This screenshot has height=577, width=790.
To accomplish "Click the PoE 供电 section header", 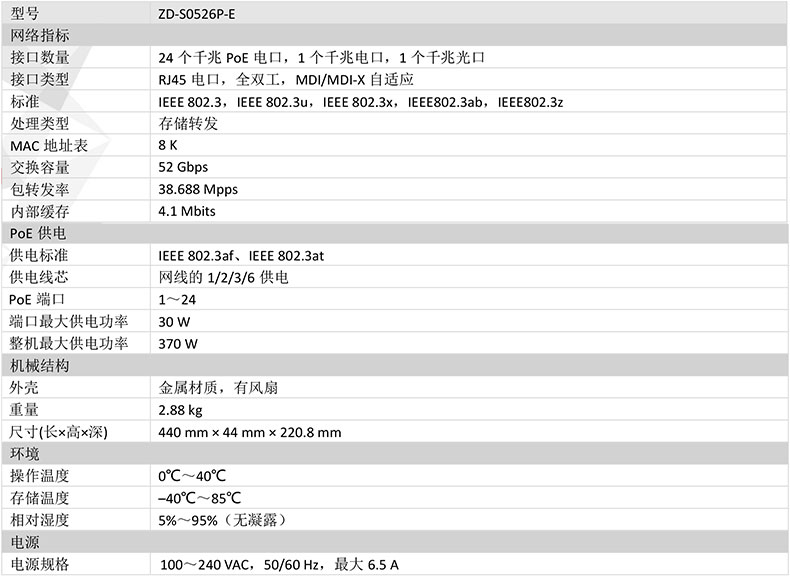I will [37, 234].
